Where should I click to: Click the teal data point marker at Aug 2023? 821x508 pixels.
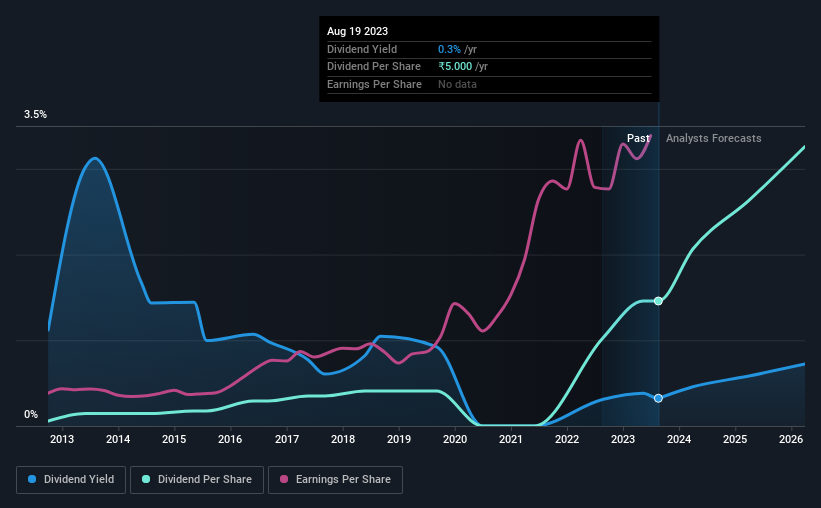(x=658, y=301)
